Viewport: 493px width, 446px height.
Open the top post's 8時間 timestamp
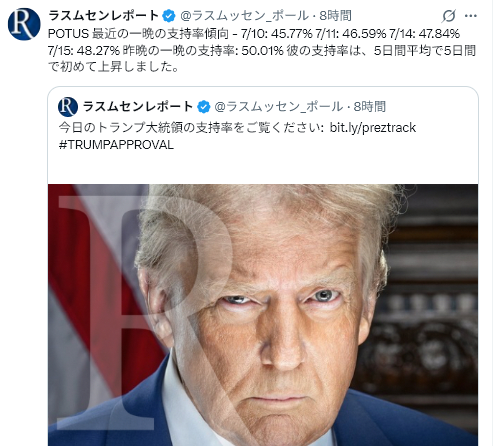click(335, 16)
